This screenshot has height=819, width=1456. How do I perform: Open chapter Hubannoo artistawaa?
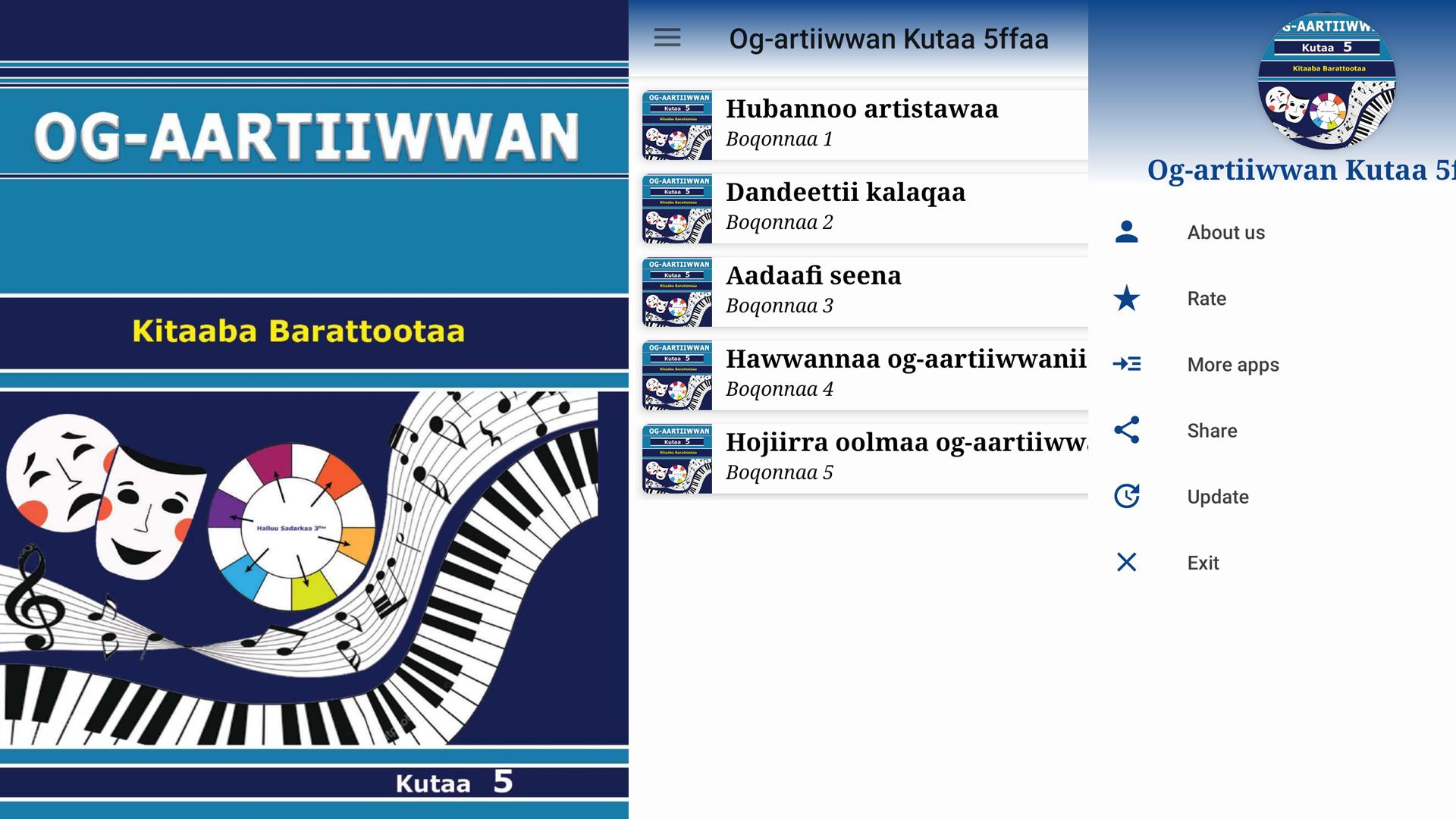click(865, 125)
